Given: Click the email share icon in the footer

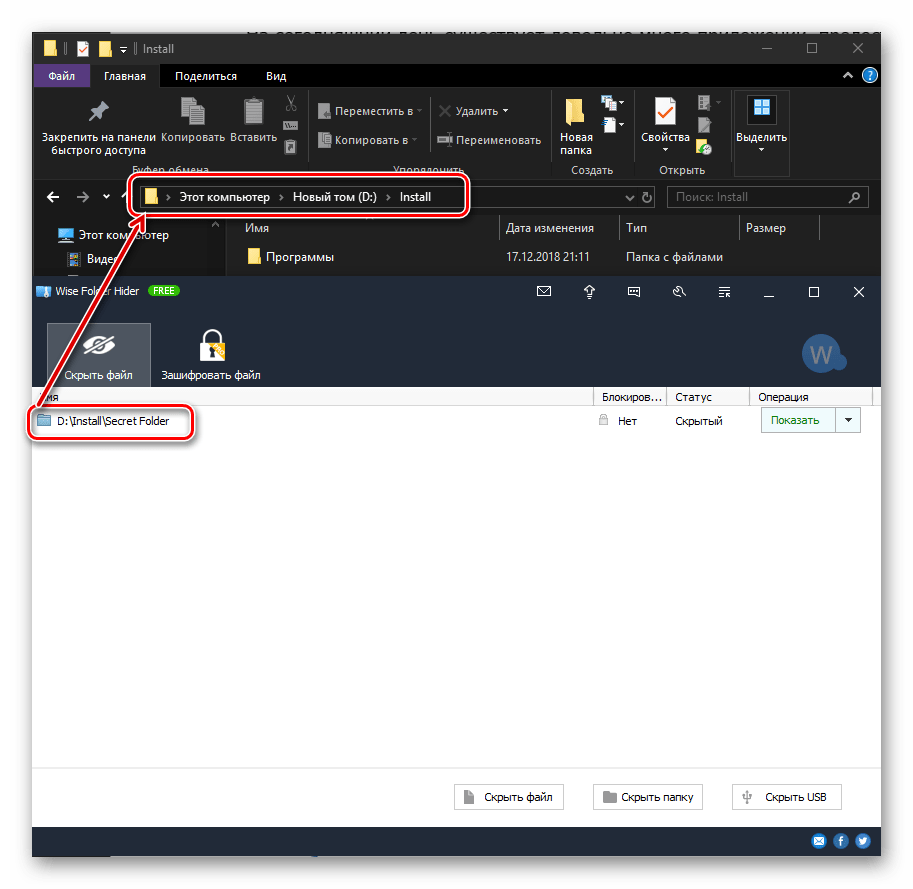Looking at the screenshot, I should click(819, 841).
